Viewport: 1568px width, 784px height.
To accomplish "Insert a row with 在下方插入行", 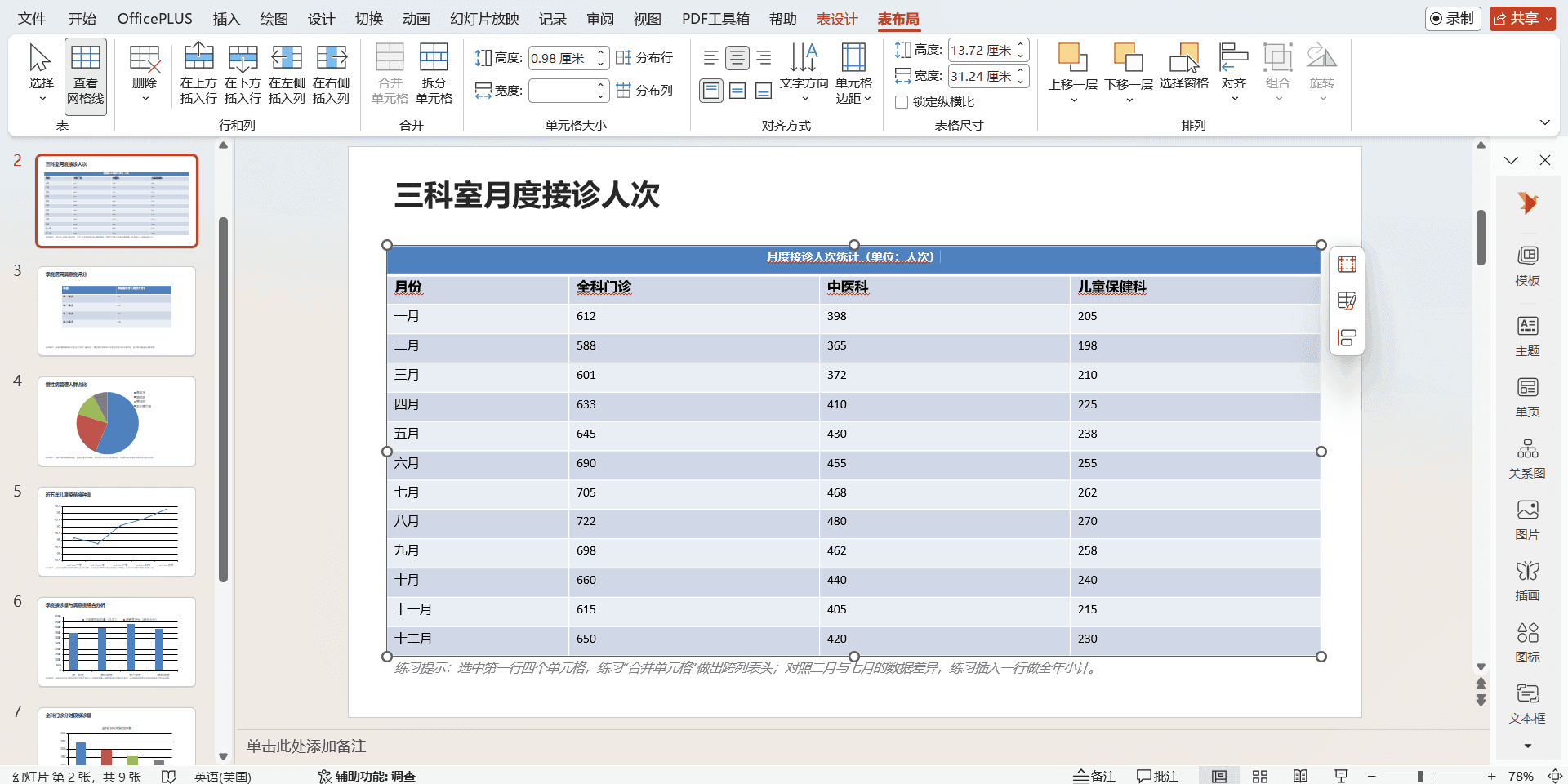I will pyautogui.click(x=243, y=73).
